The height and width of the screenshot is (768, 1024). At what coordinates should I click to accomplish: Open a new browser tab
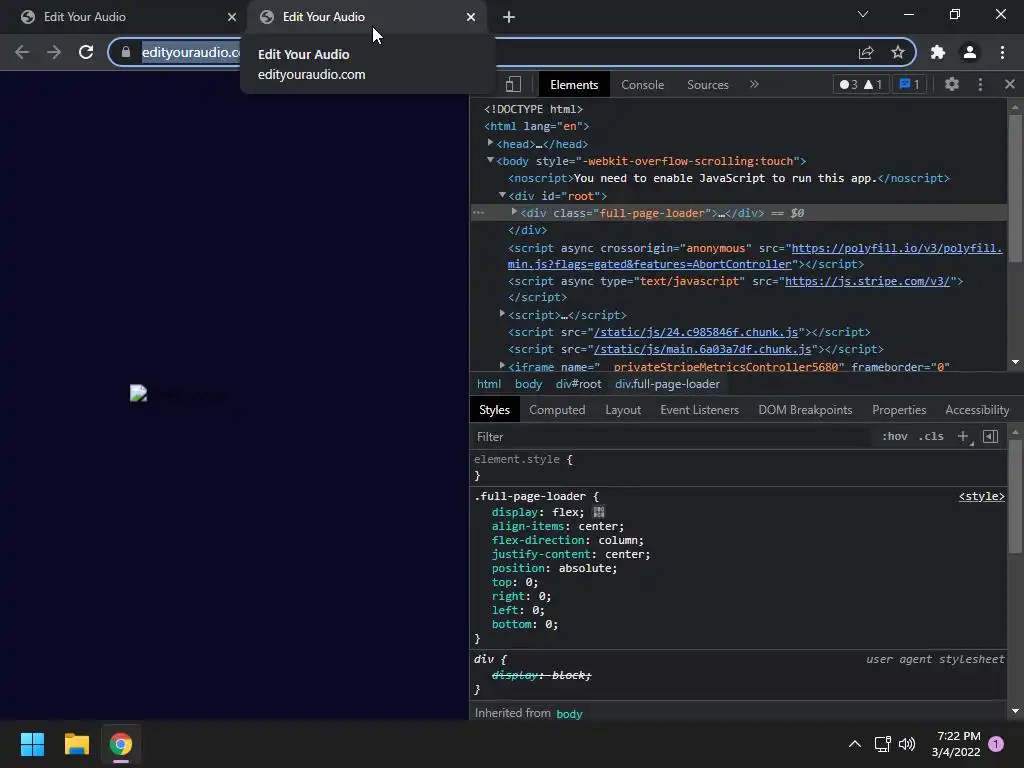tap(509, 17)
